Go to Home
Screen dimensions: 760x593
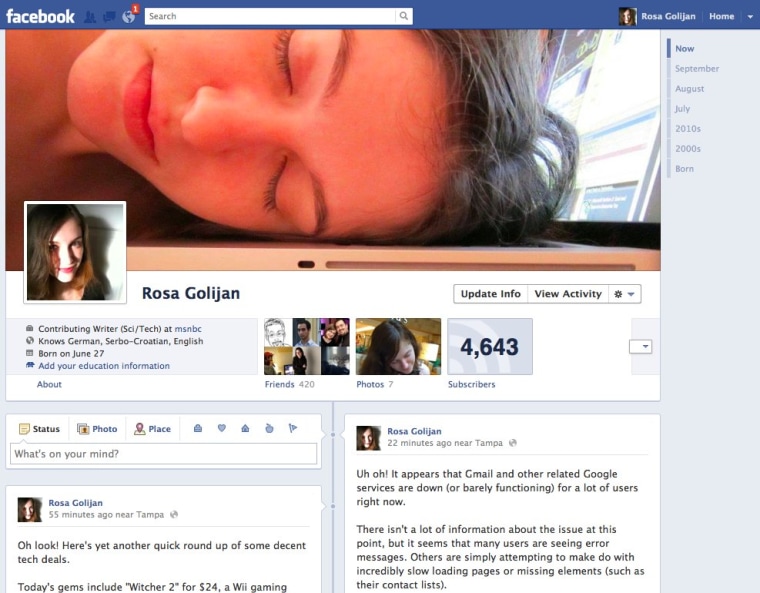(721, 16)
